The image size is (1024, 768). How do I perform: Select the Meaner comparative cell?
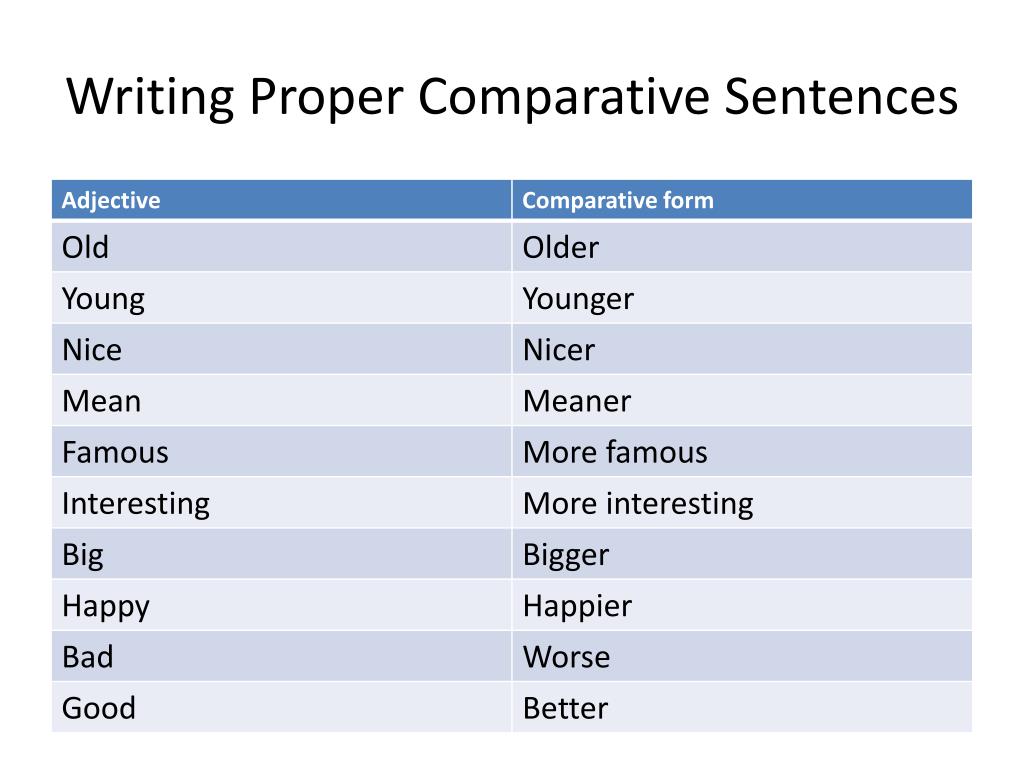(742, 400)
